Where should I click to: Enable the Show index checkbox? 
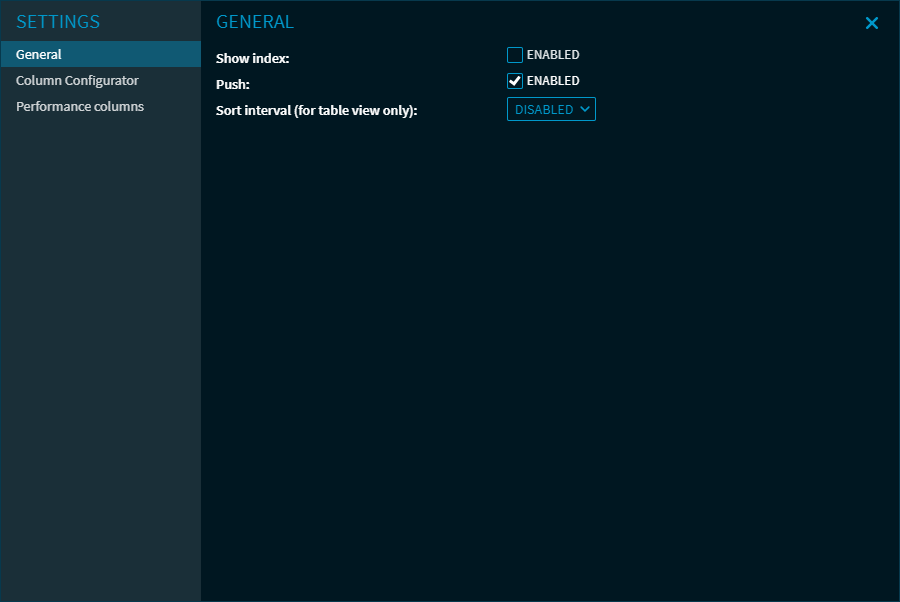pos(515,55)
